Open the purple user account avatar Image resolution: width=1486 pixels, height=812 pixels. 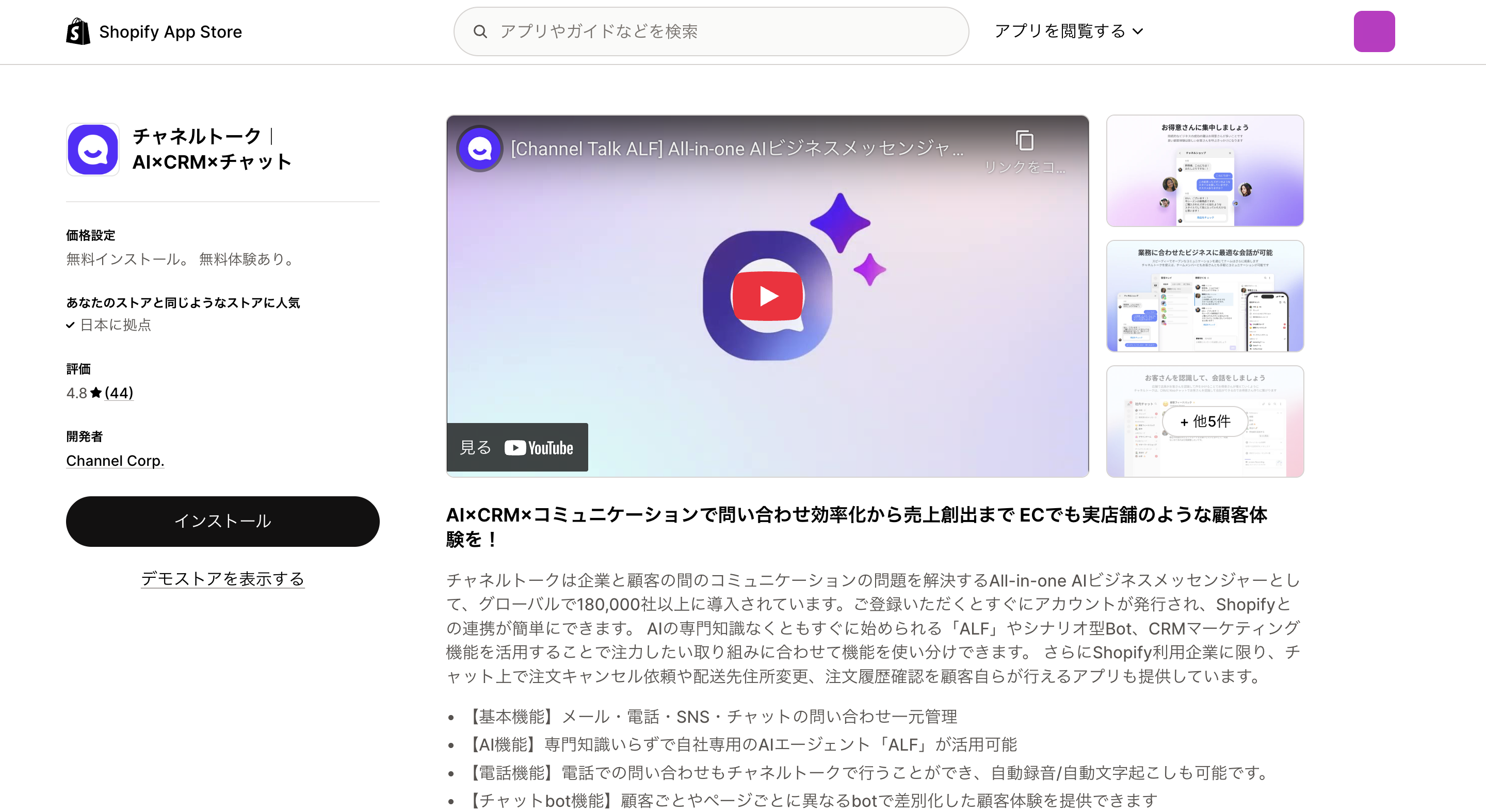click(x=1374, y=31)
